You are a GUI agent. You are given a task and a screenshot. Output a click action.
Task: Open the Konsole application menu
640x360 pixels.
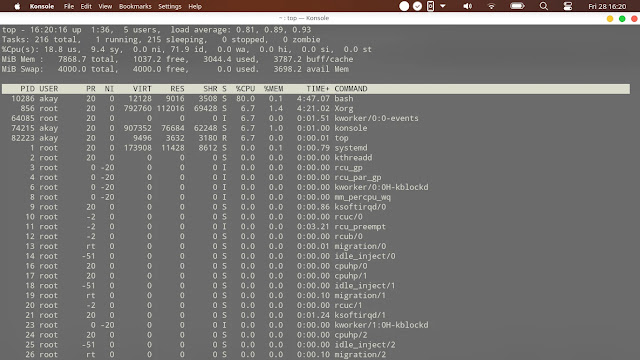coord(42,7)
